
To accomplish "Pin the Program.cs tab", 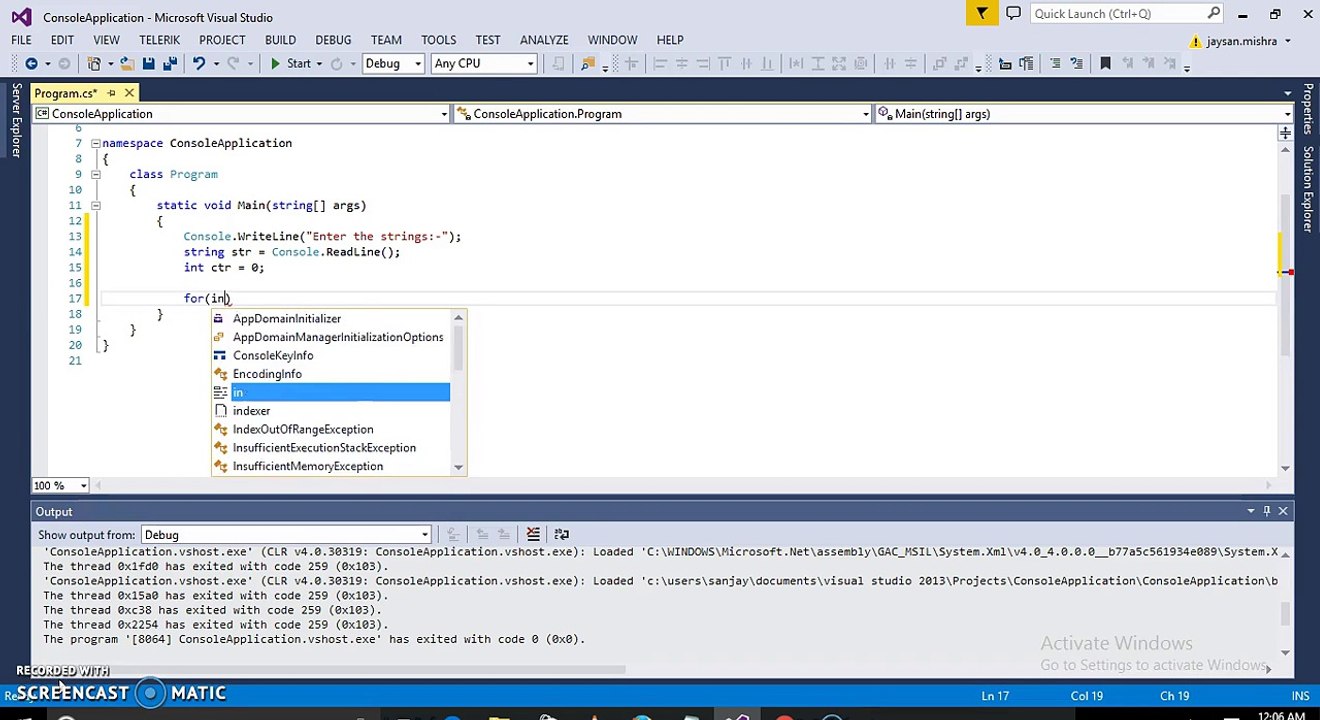I will [x=111, y=93].
